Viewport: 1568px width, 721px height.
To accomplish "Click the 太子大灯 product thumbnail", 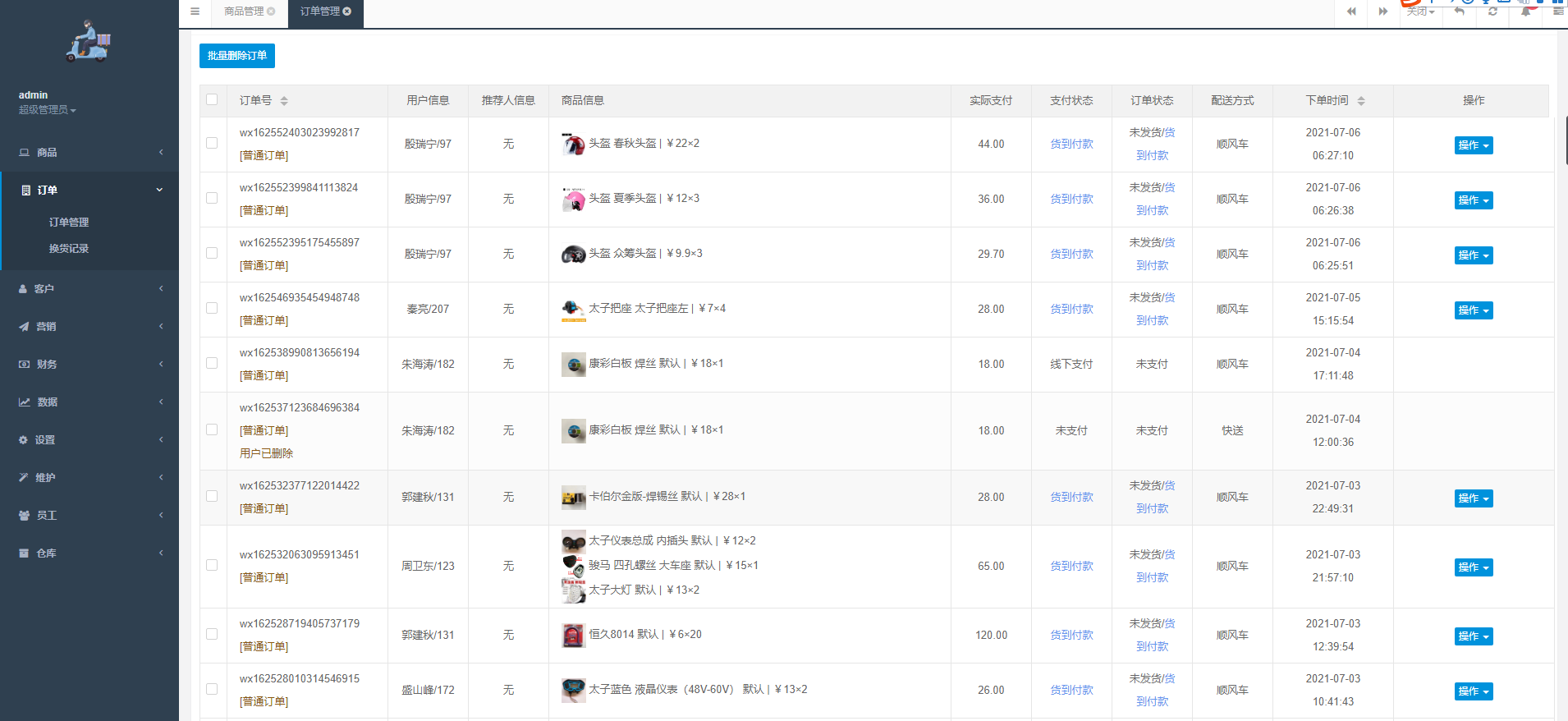I will pos(573,590).
